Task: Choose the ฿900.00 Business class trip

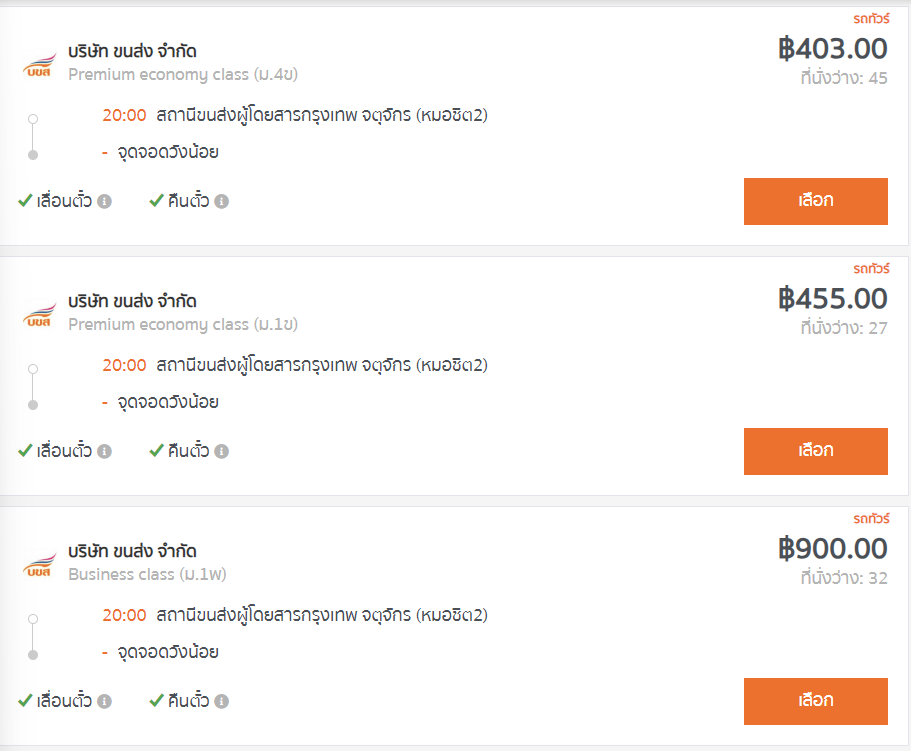Action: point(815,700)
